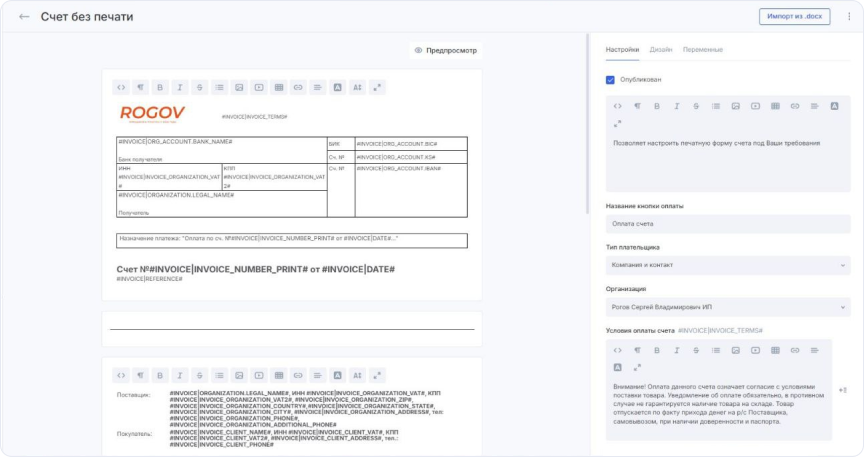Image resolution: width=864 pixels, height=457 pixels.
Task: Open the three-dot menu in the top right
Action: coord(849,17)
